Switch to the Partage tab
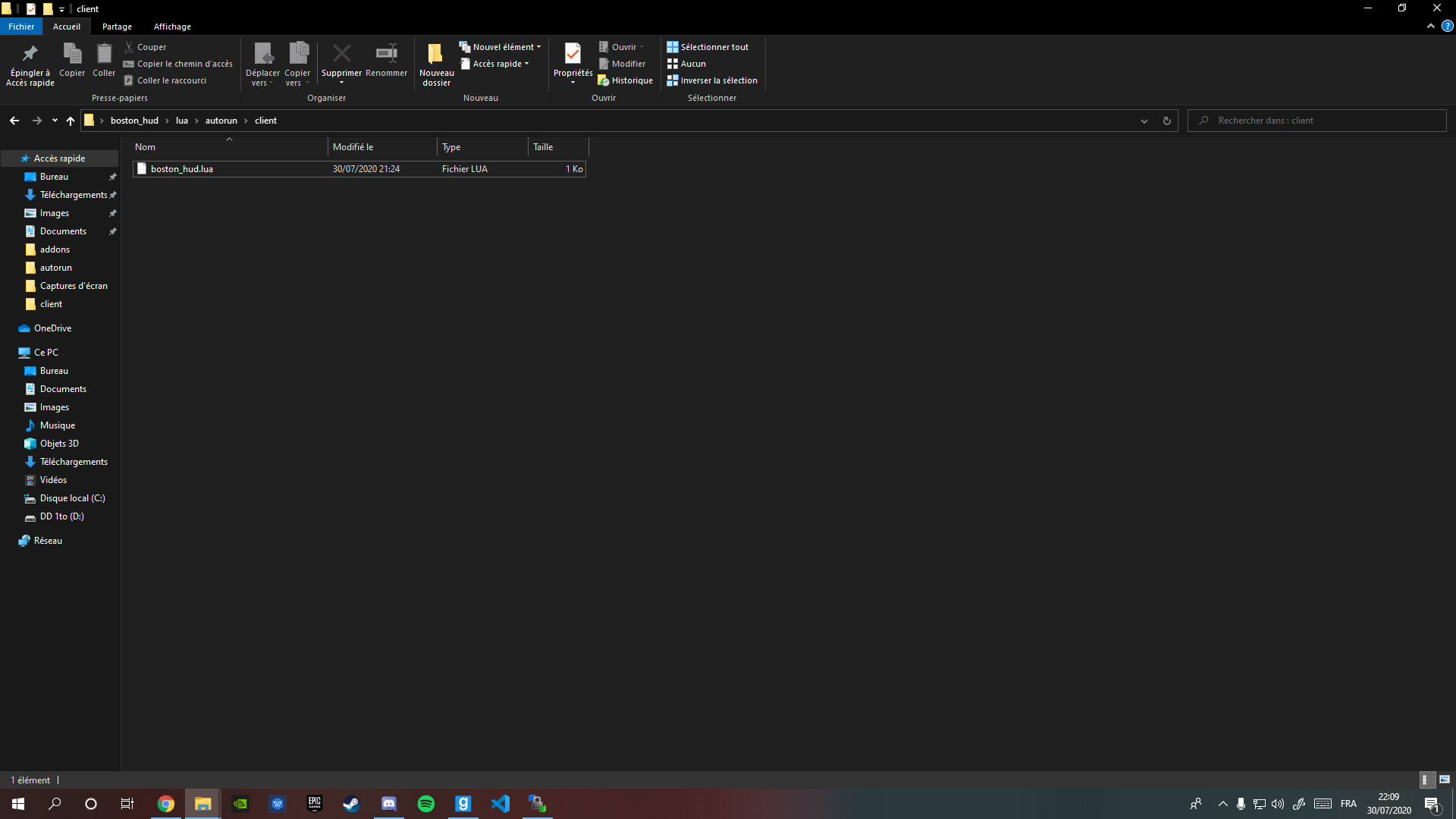 coord(117,27)
